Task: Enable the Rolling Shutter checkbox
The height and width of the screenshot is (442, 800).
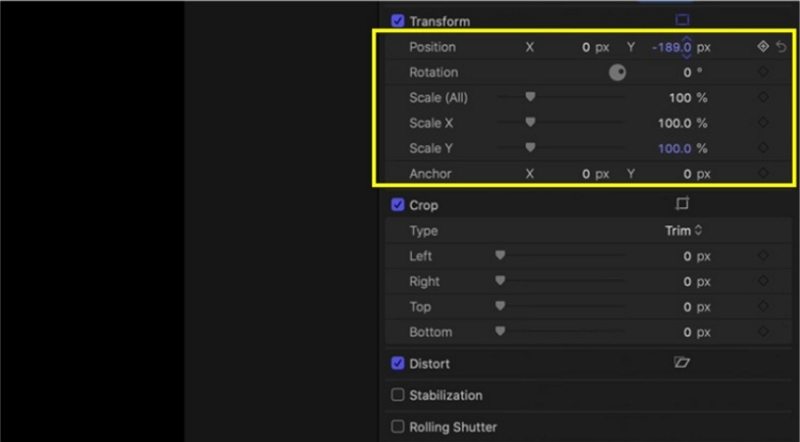Action: 397,426
